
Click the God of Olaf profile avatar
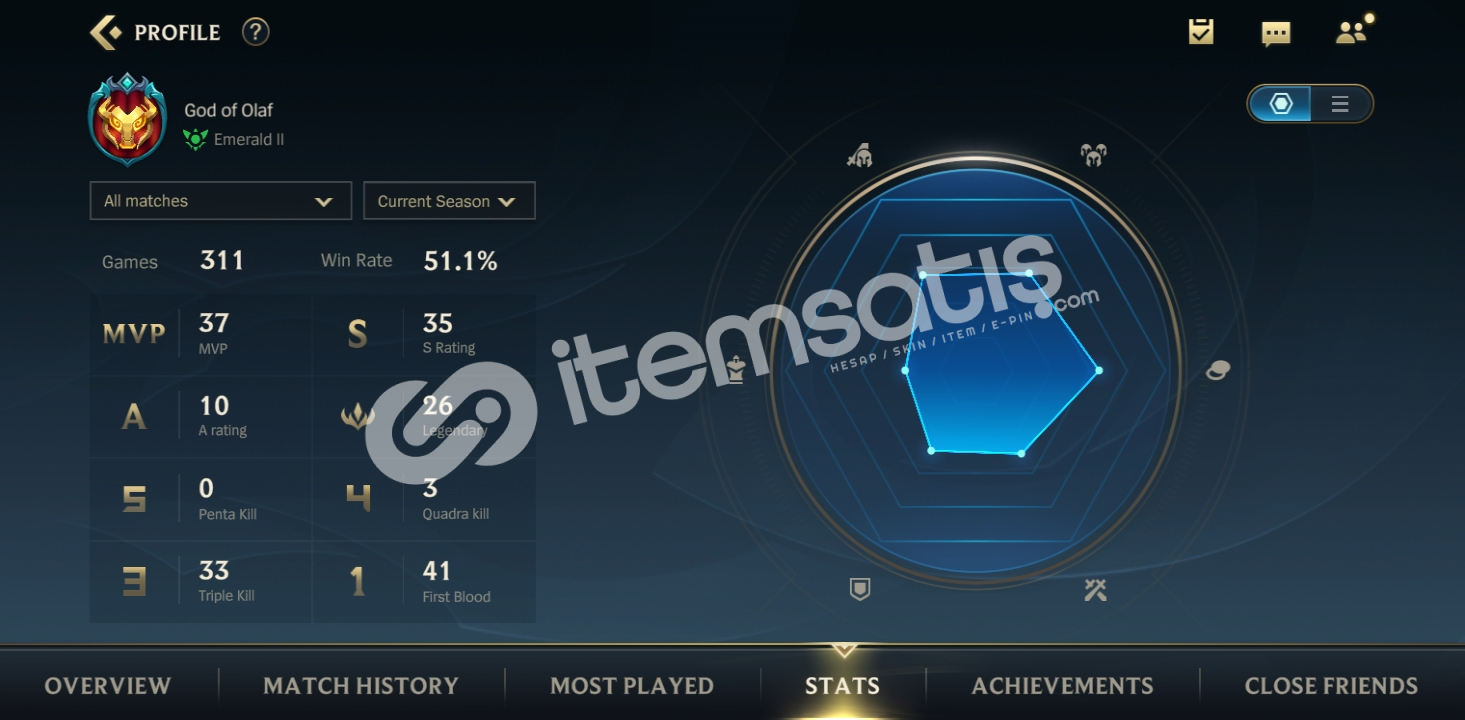127,119
